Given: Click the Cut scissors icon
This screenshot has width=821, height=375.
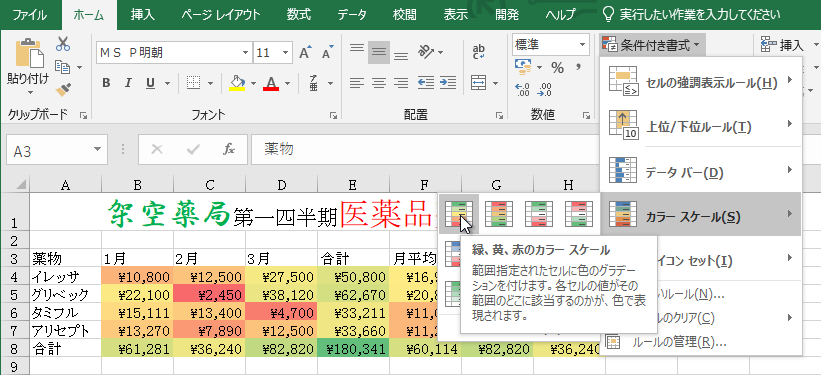Looking at the screenshot, I should [x=63, y=44].
